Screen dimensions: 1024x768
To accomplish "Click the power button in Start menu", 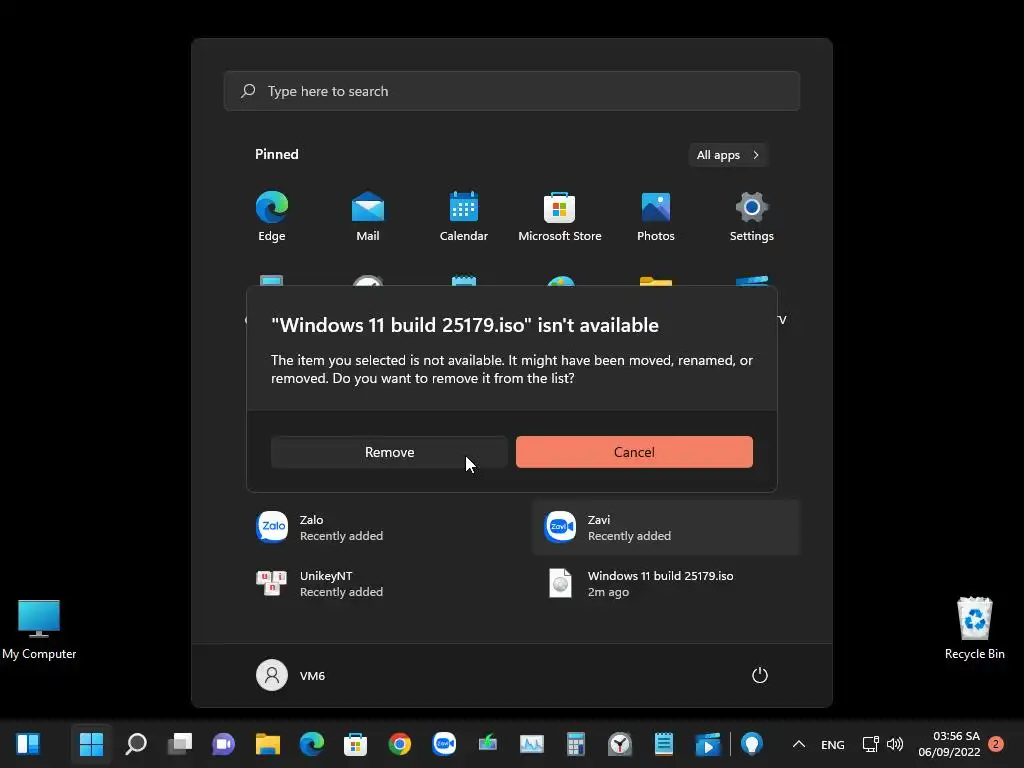I will pyautogui.click(x=760, y=675).
